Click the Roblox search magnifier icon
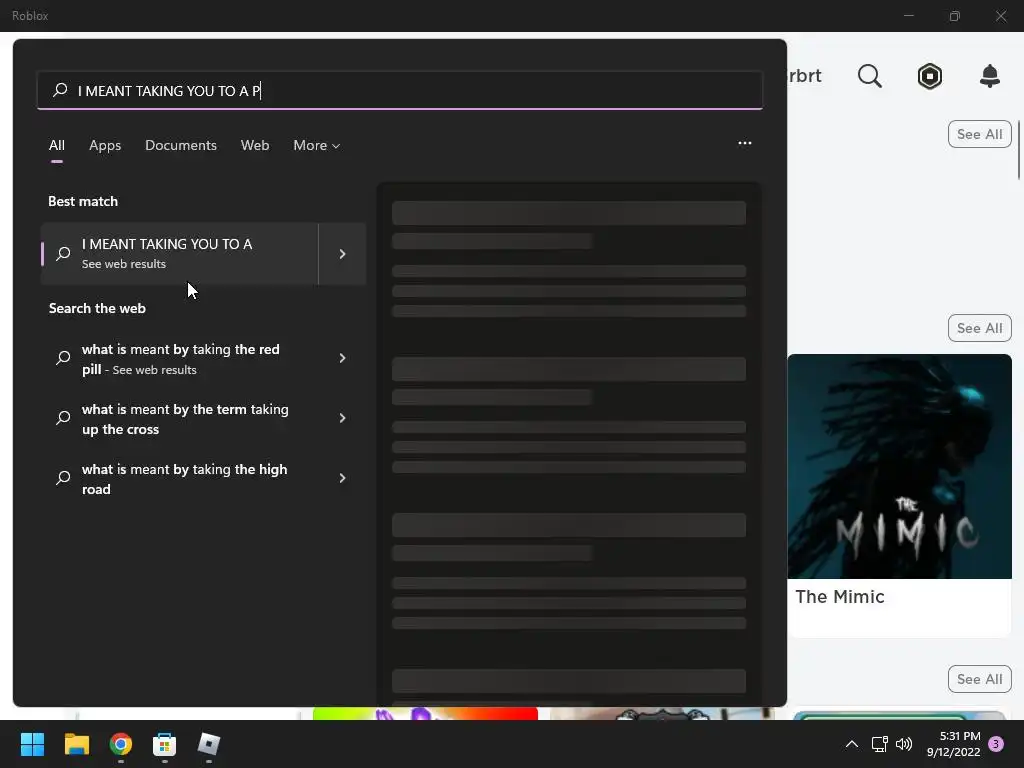1024x768 pixels. 870,76
